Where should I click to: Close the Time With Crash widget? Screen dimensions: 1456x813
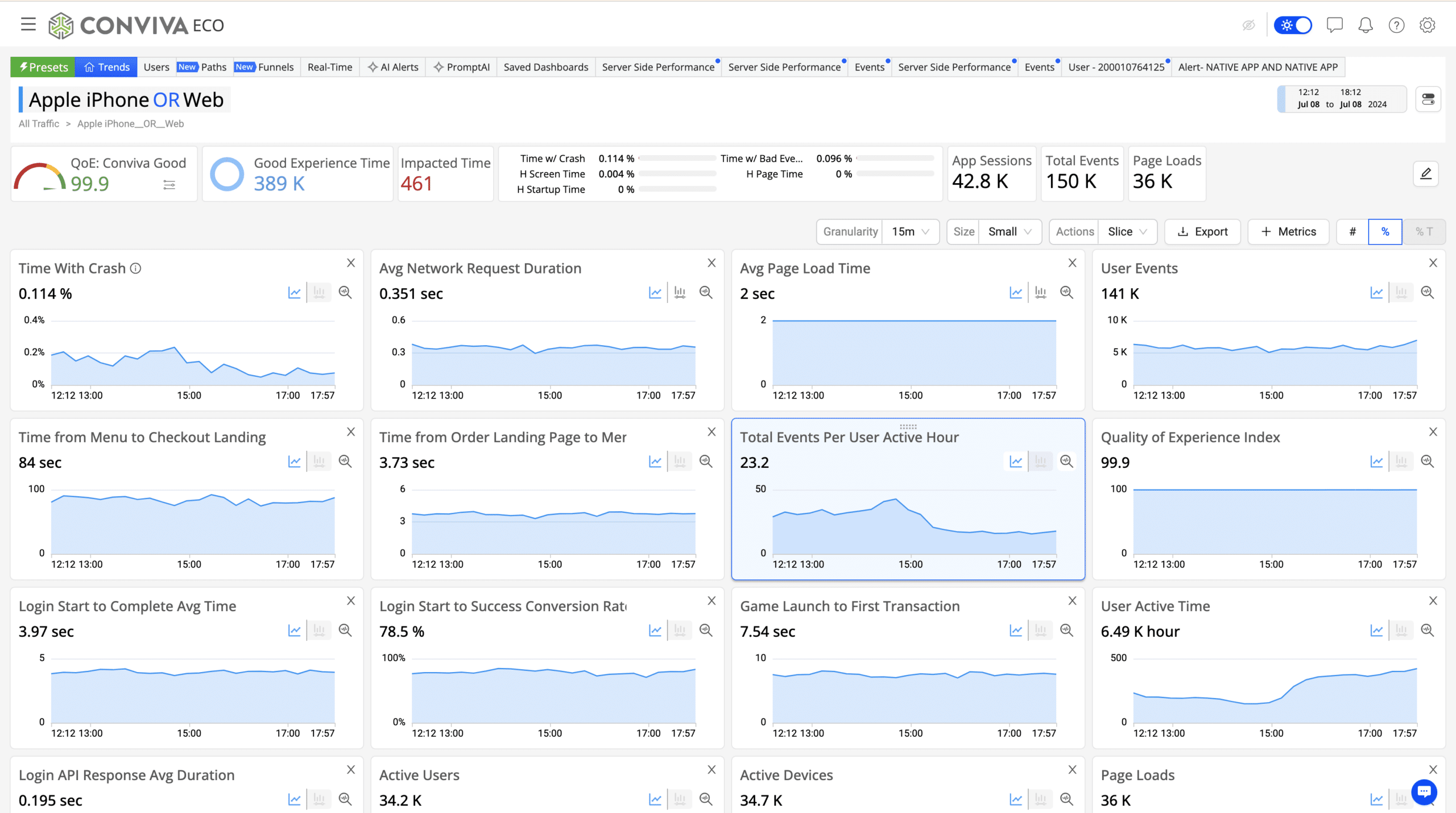351,263
